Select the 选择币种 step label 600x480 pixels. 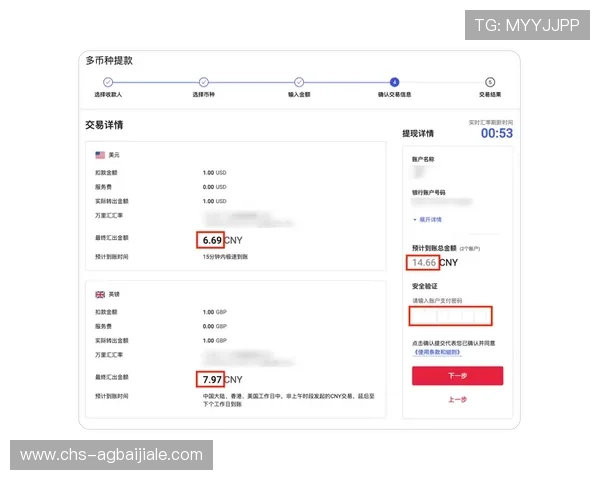pos(204,95)
